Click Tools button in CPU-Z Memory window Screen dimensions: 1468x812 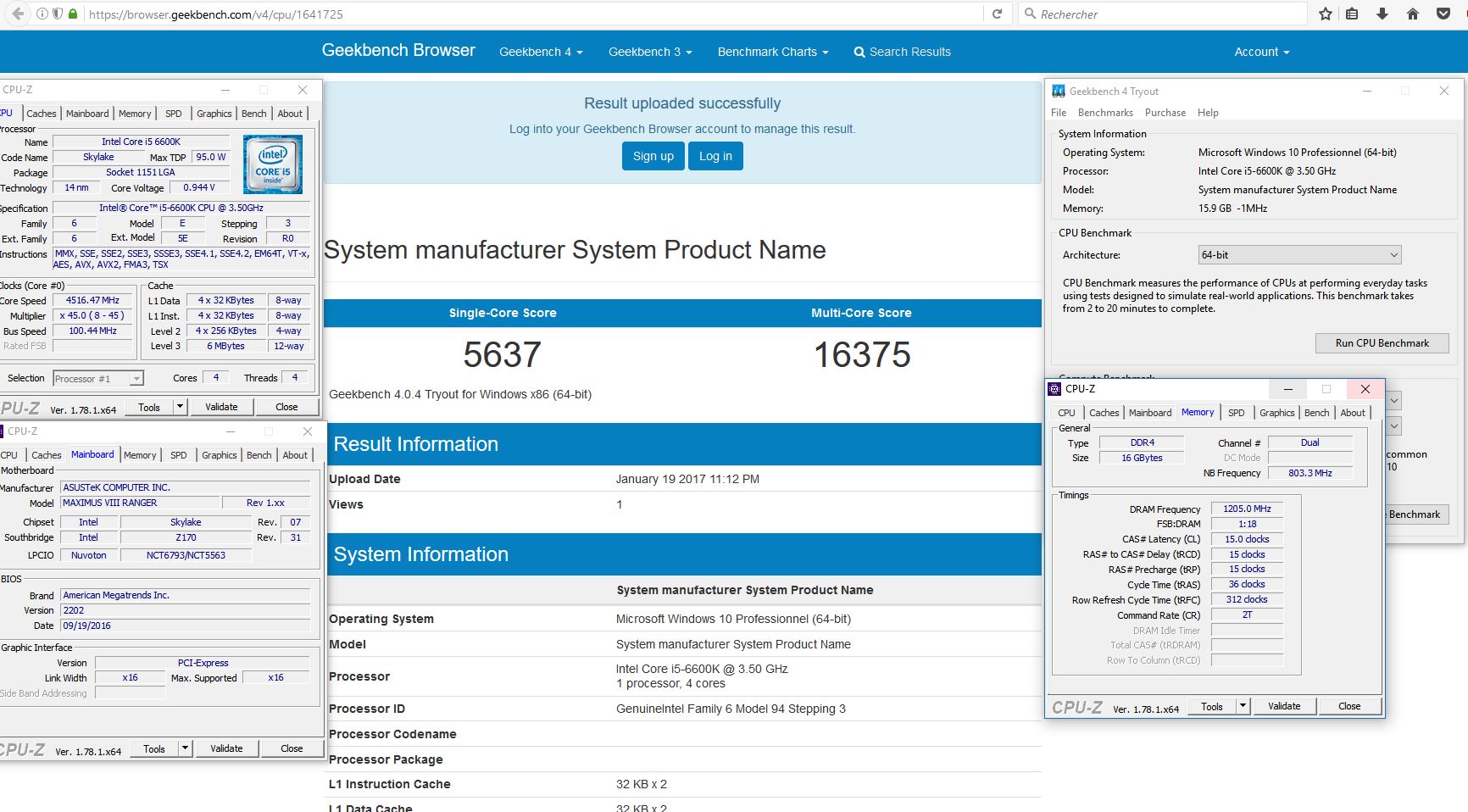(1212, 706)
